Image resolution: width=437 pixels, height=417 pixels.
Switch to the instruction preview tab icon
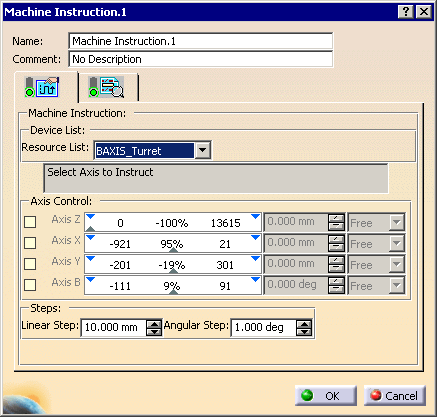106,87
